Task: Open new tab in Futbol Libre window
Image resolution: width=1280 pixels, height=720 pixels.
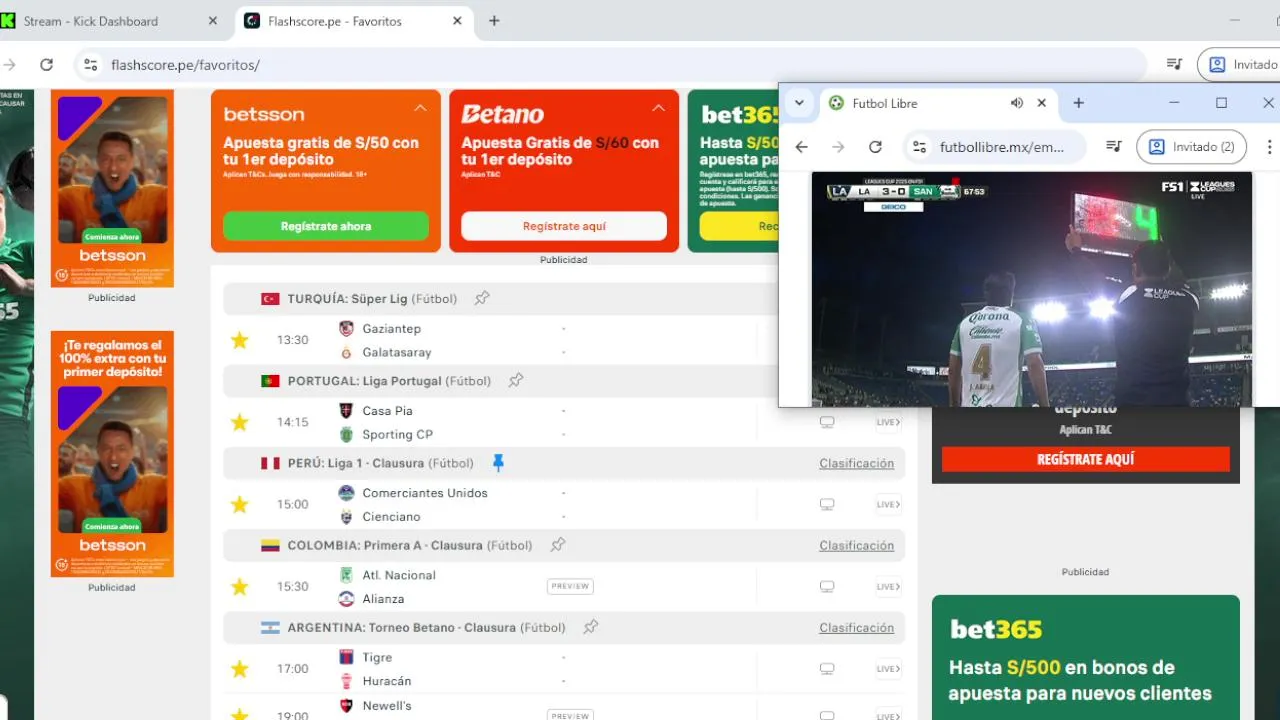Action: [x=1078, y=103]
